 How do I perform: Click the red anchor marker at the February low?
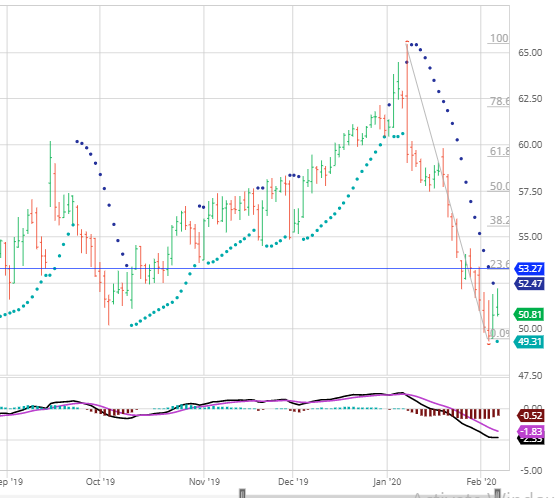point(489,344)
